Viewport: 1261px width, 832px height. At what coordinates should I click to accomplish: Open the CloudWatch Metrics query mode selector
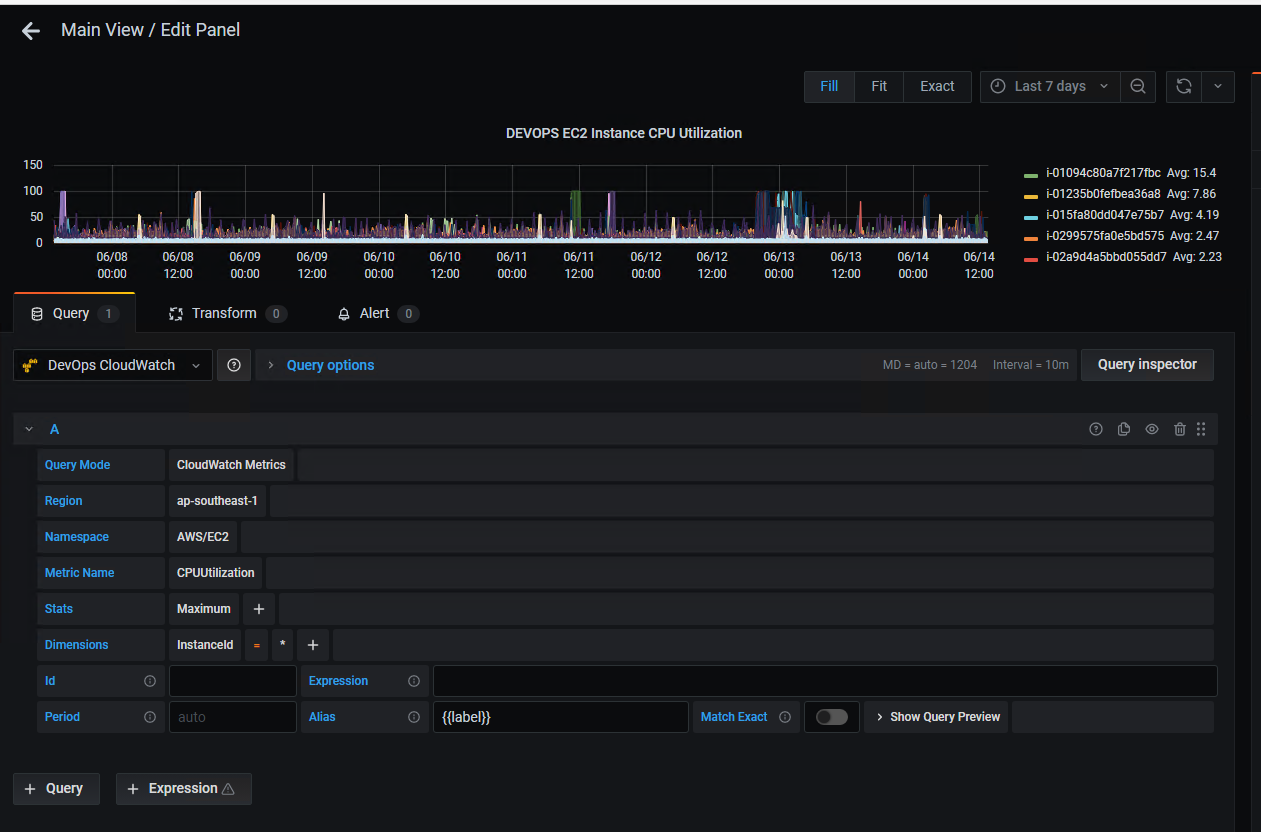231,465
